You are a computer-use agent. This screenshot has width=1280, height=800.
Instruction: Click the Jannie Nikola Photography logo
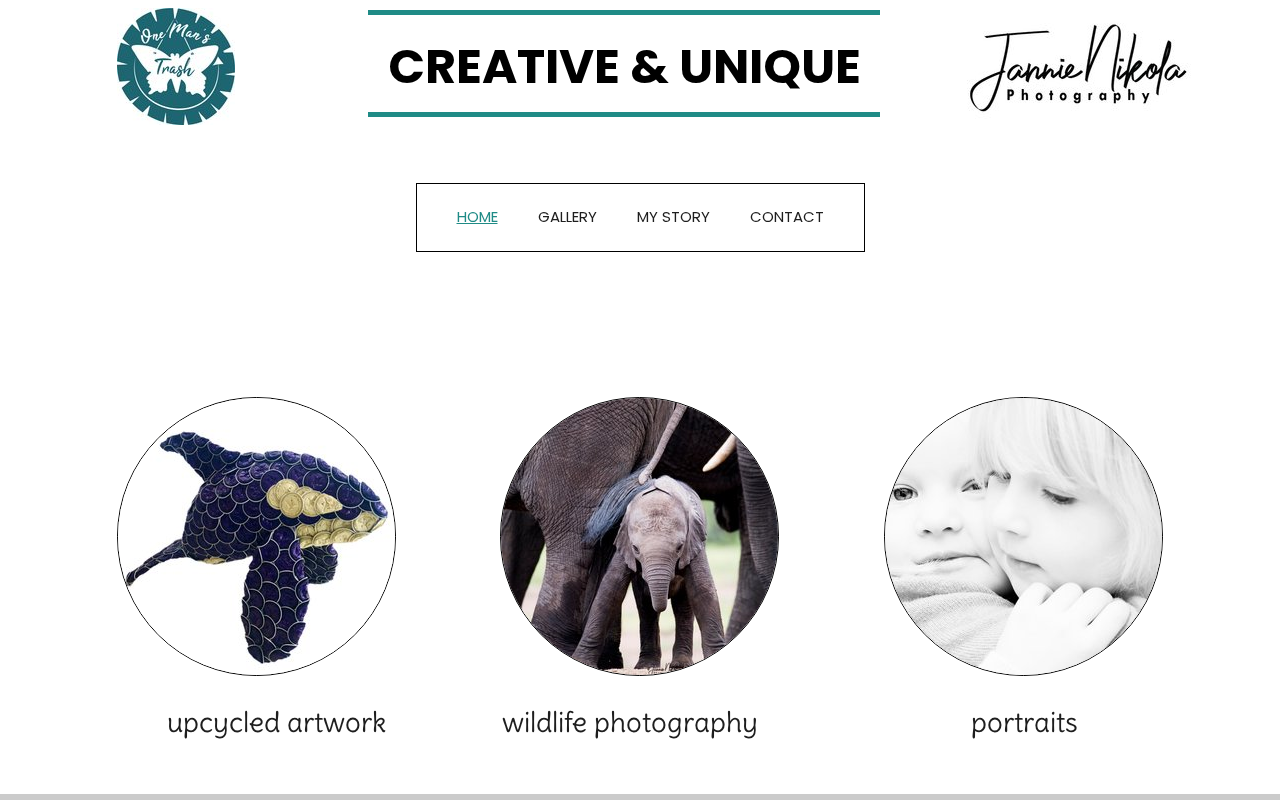point(1078,67)
